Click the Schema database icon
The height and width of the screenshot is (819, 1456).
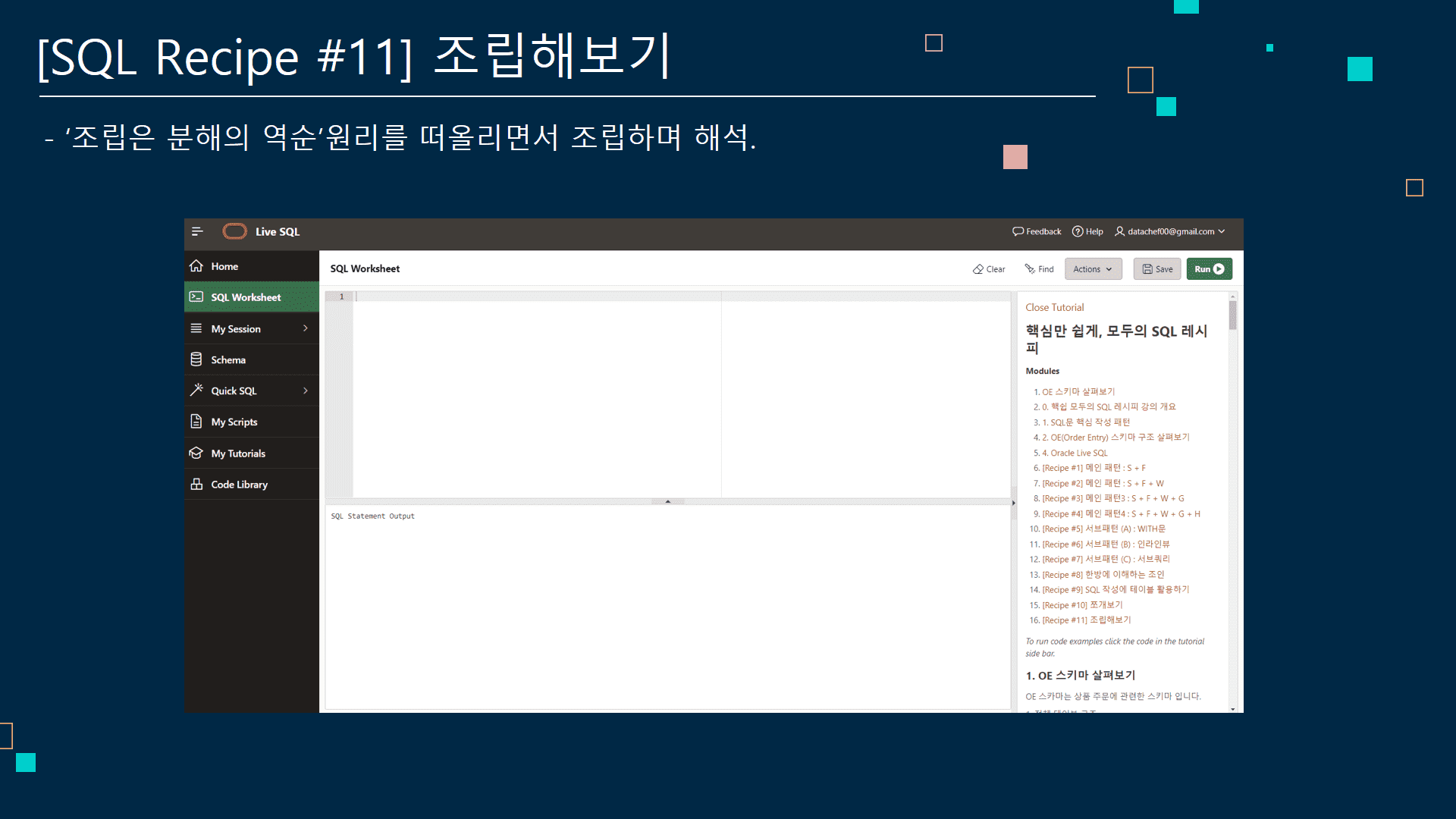point(196,359)
